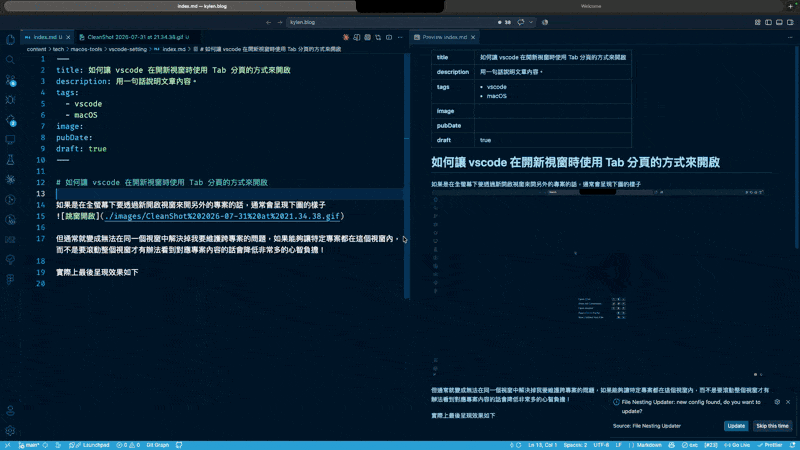Click the '- macOS' tag line in the editor
Image resolution: width=800 pixels, height=450 pixels.
82,115
